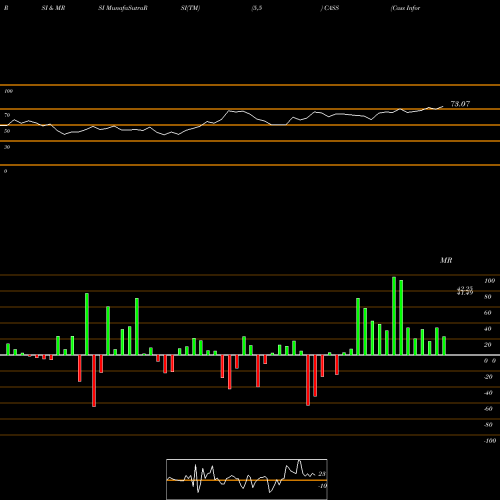Screen dimensions: 500x500
Task: Click the 23 value in mini chart
Action: tap(322, 474)
